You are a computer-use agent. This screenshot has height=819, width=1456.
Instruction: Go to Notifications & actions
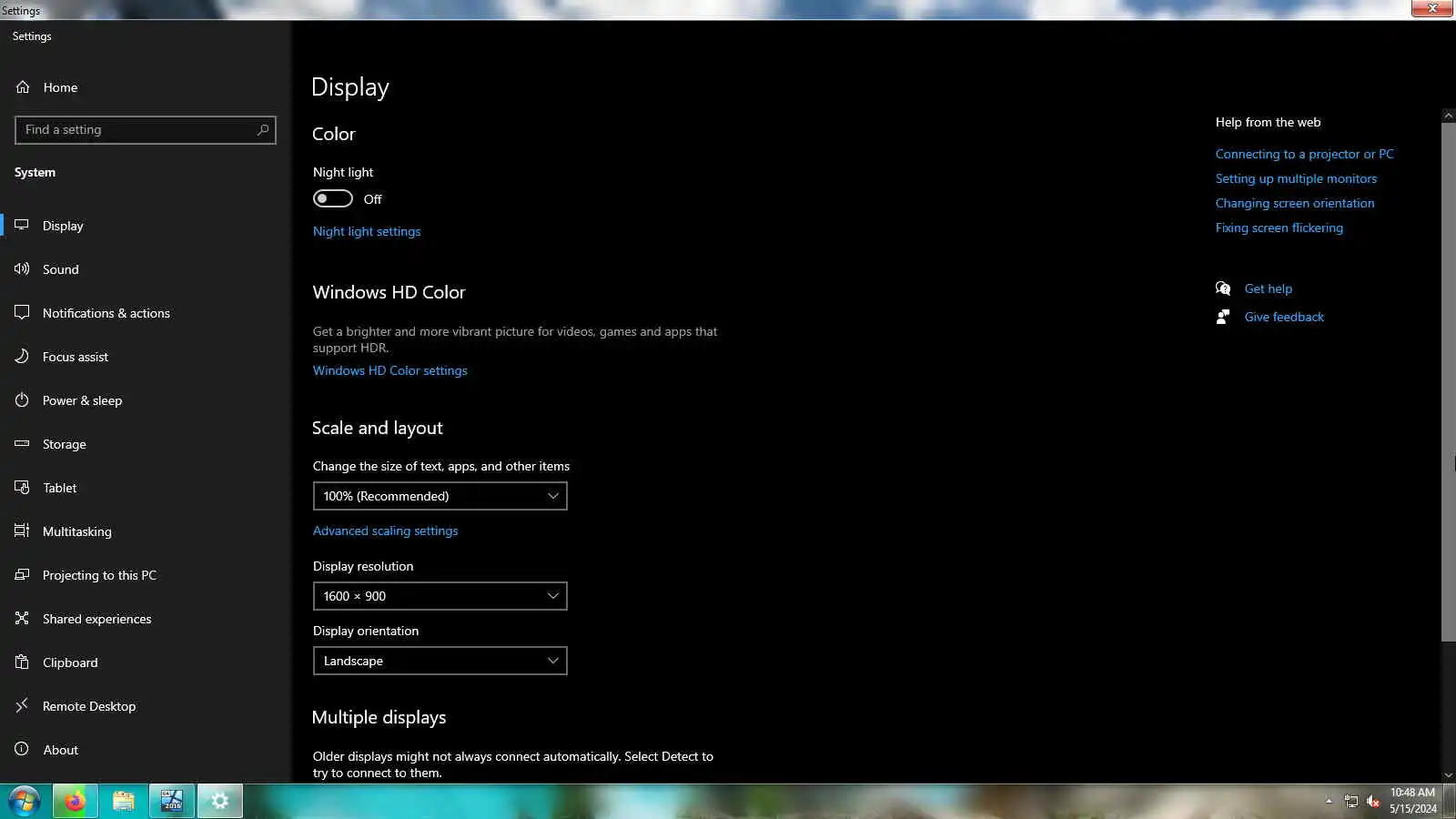point(146,313)
